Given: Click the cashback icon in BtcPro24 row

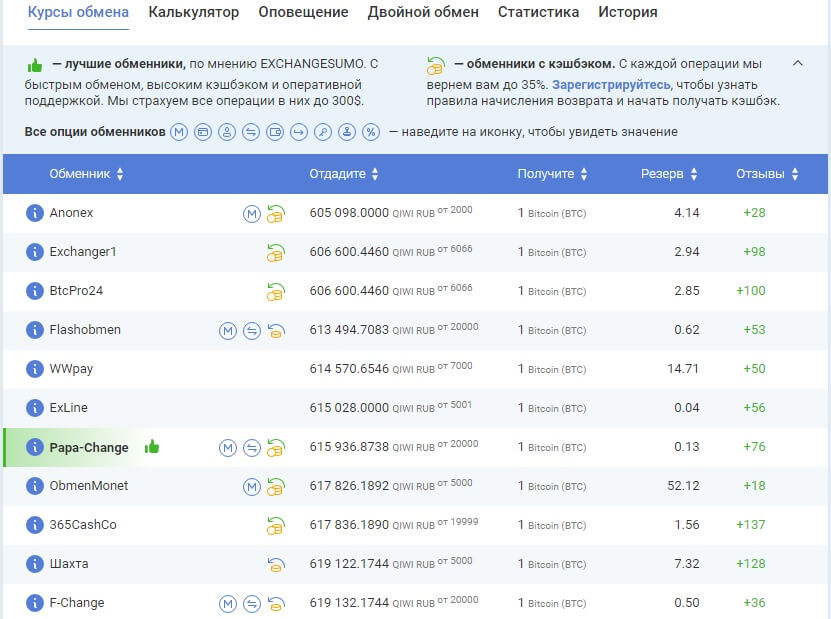Looking at the screenshot, I should click(276, 291).
